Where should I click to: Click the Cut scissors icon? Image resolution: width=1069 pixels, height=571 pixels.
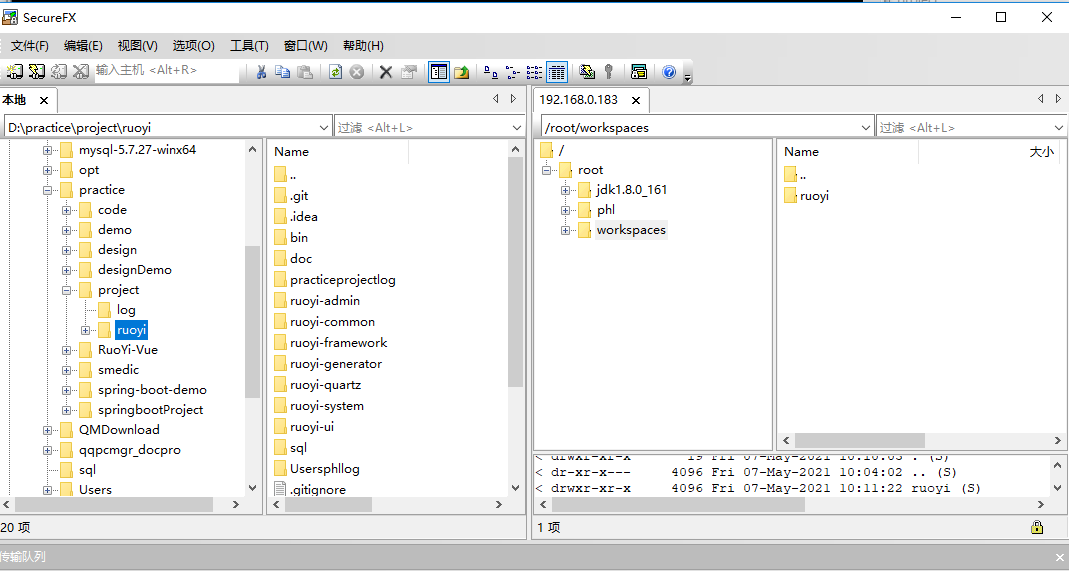coord(260,72)
